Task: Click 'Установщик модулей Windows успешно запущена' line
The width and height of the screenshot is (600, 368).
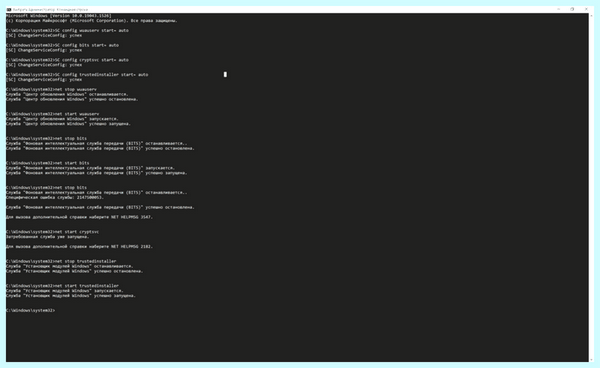Action: pos(71,296)
